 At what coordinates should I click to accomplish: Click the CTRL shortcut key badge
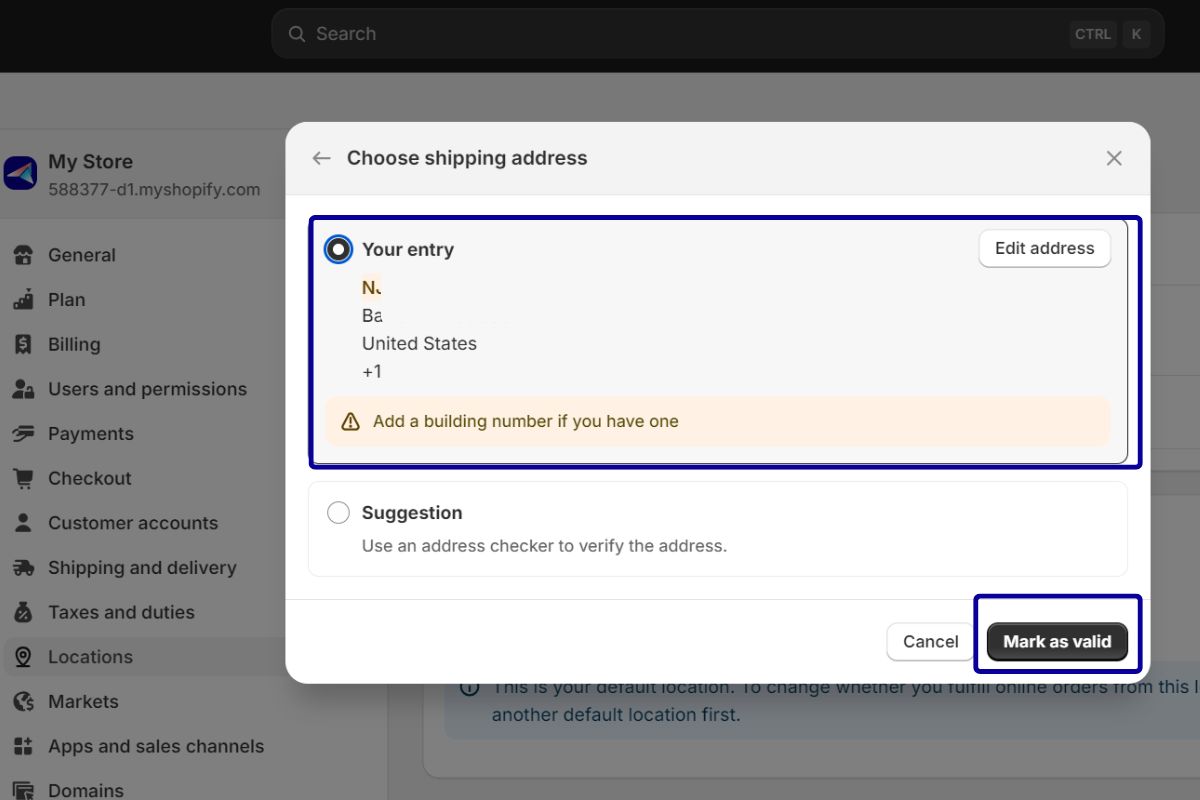(x=1093, y=34)
